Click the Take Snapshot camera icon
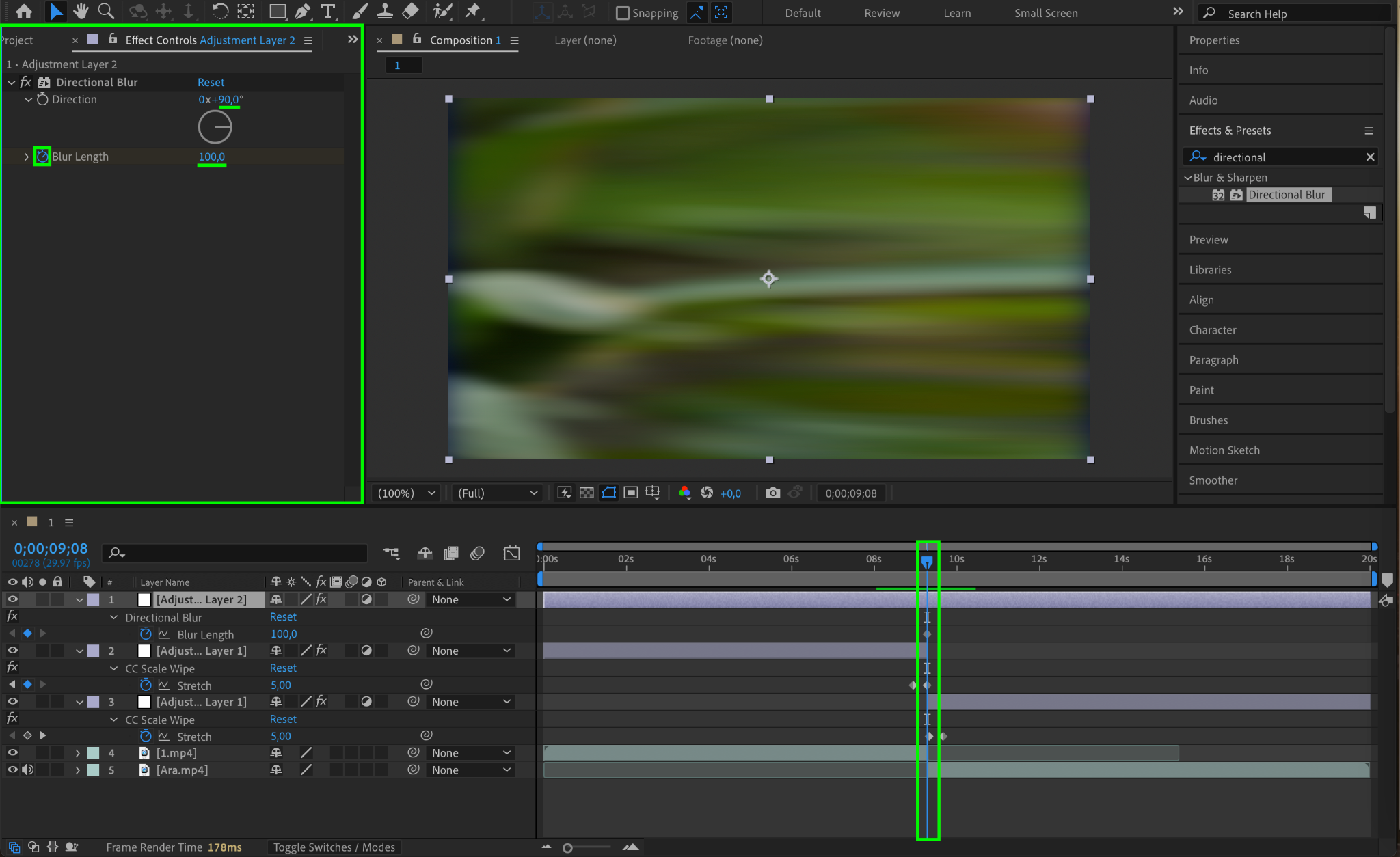The height and width of the screenshot is (857, 1400). coord(772,493)
